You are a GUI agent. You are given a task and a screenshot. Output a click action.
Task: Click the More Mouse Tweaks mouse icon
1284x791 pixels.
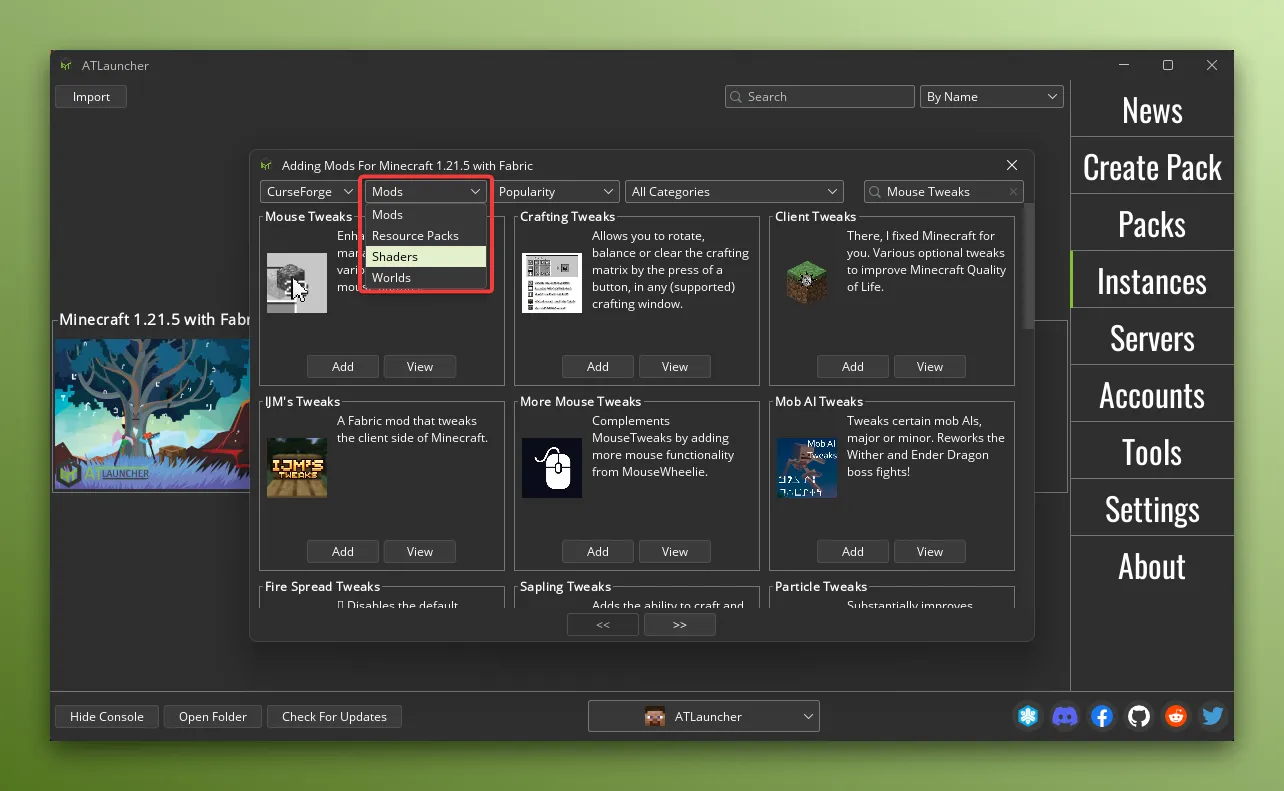click(551, 468)
